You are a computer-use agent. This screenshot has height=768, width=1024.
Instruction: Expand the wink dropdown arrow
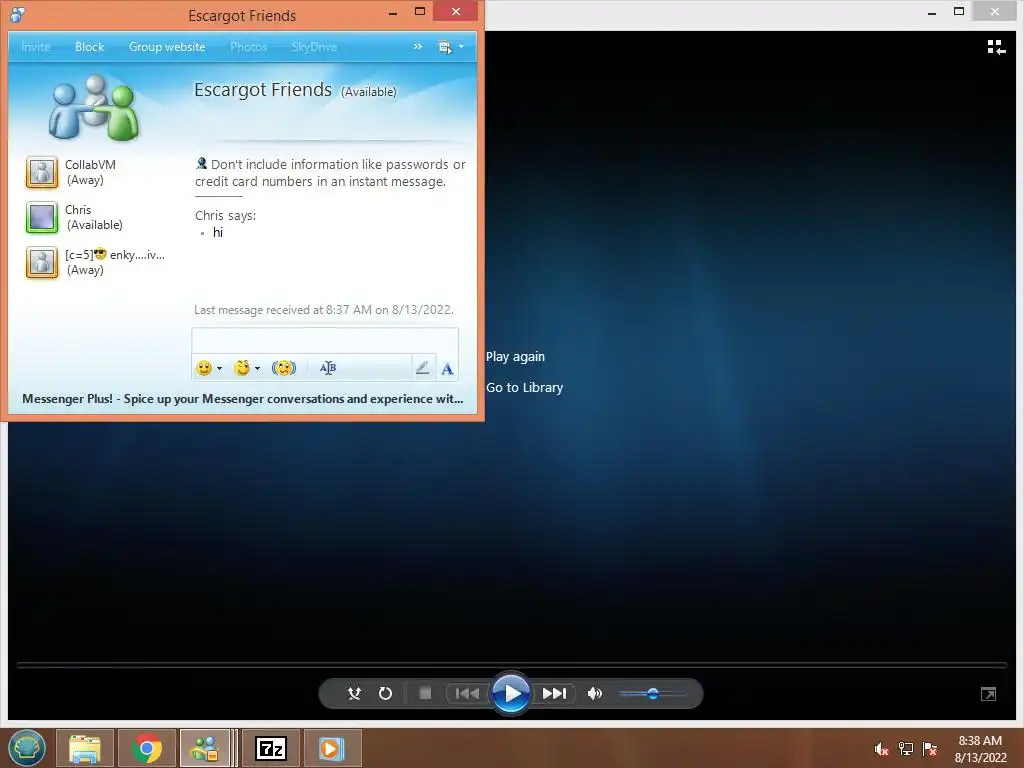(x=257, y=369)
